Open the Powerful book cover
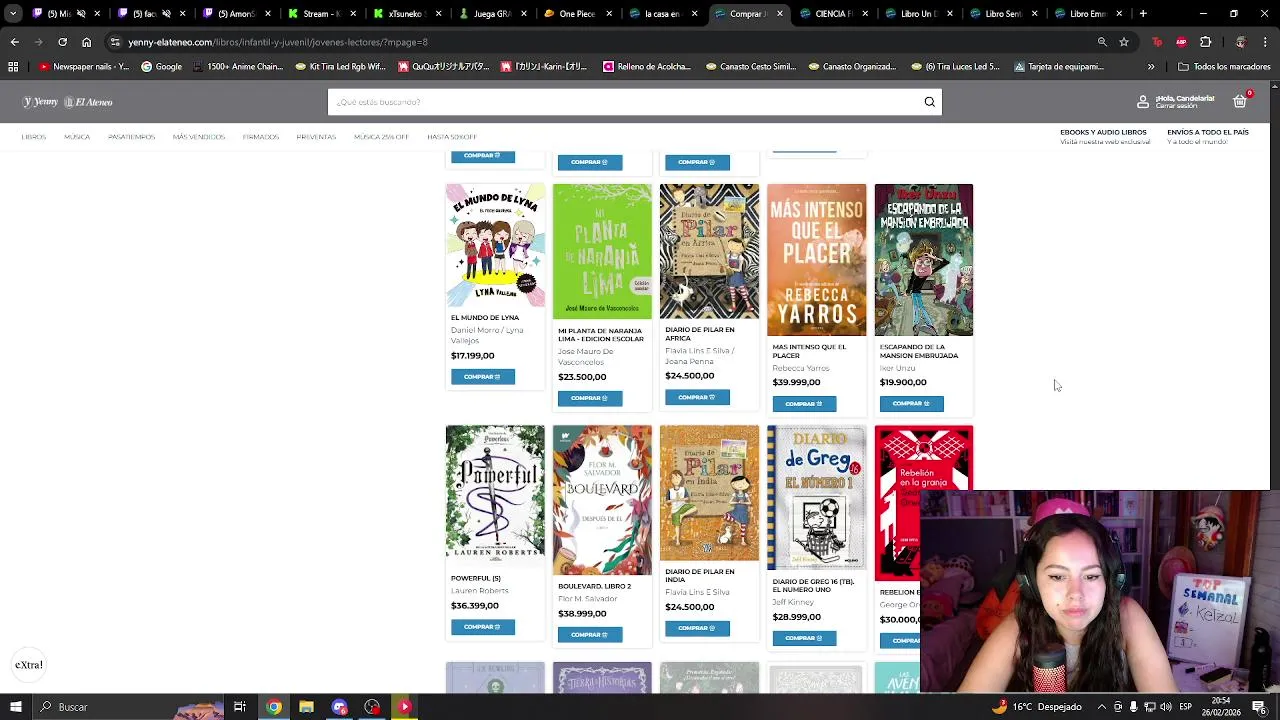 495,496
